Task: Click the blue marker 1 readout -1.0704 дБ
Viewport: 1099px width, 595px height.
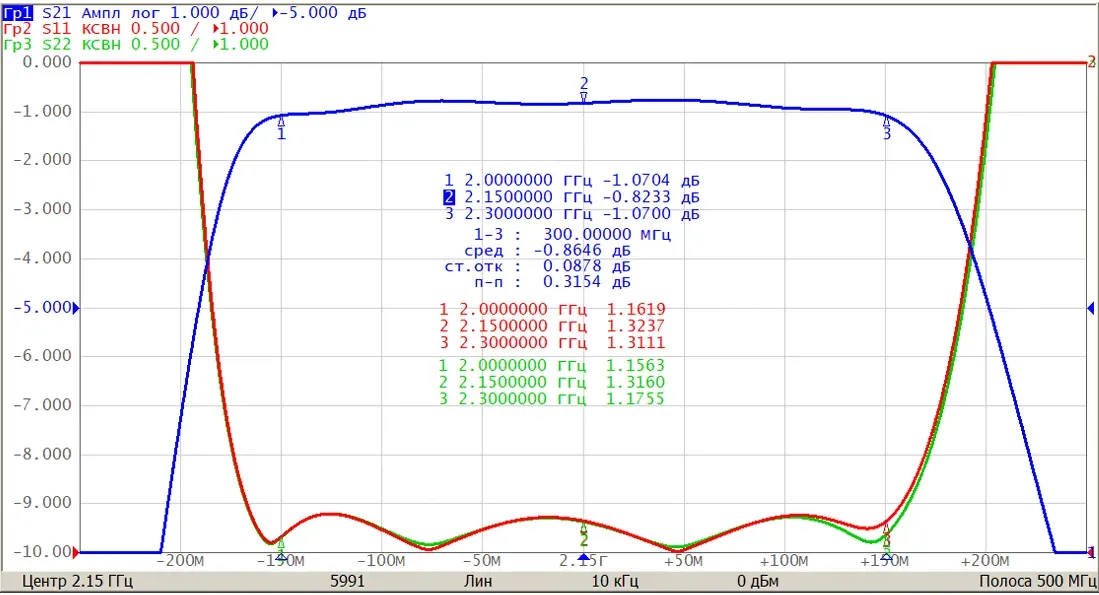Action: [651, 181]
